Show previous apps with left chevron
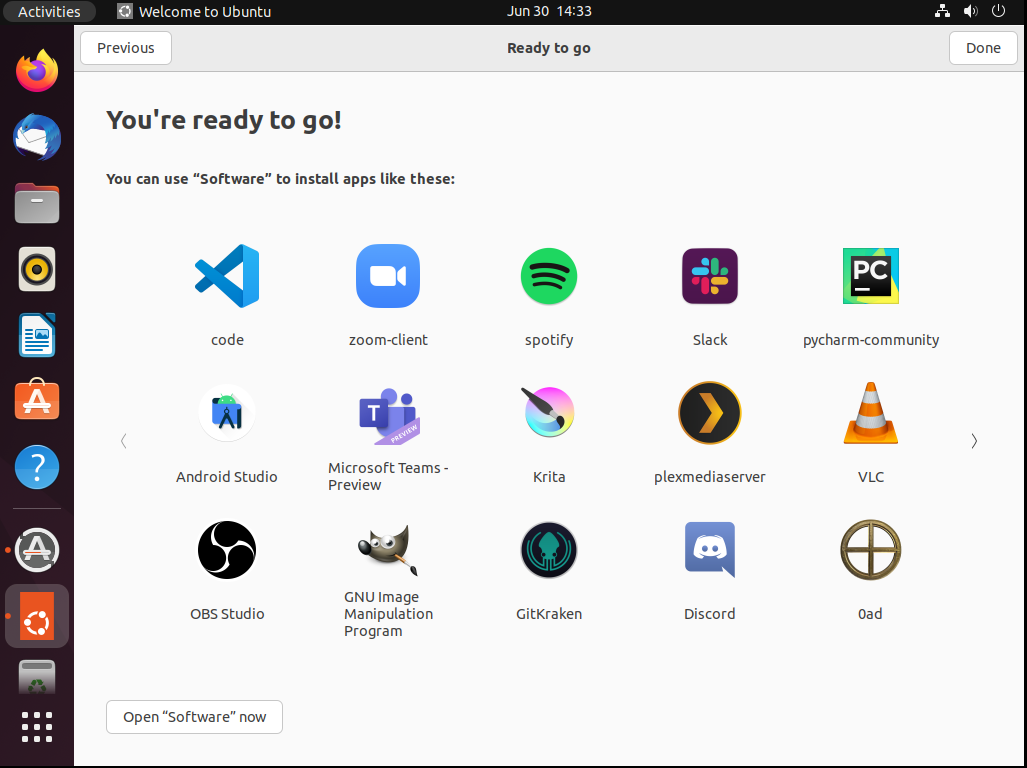1027x768 pixels. (123, 441)
